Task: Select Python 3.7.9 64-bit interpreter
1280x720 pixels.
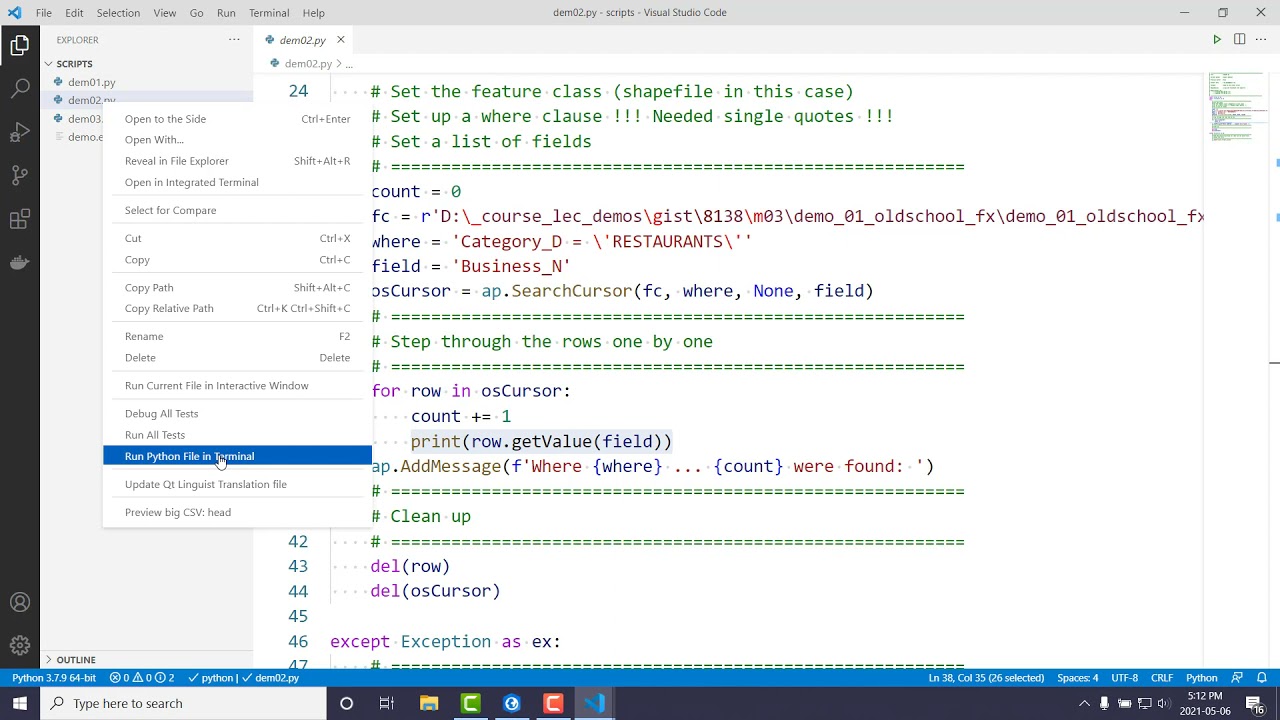Action: point(54,678)
